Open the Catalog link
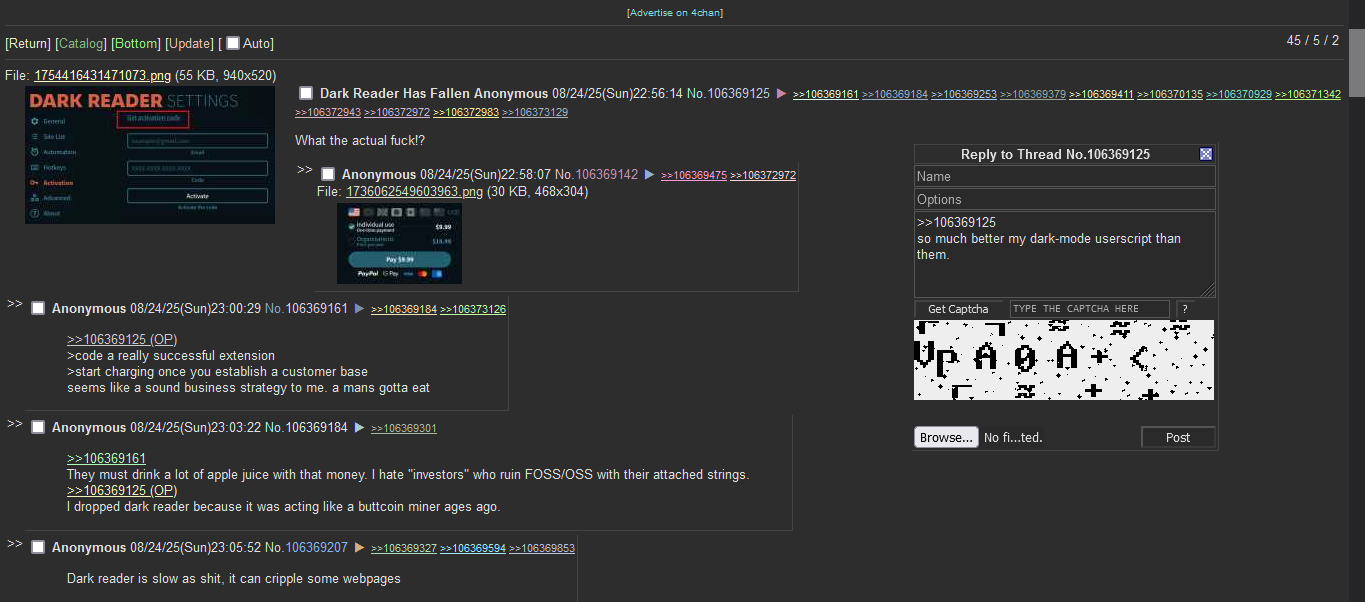 click(81, 43)
